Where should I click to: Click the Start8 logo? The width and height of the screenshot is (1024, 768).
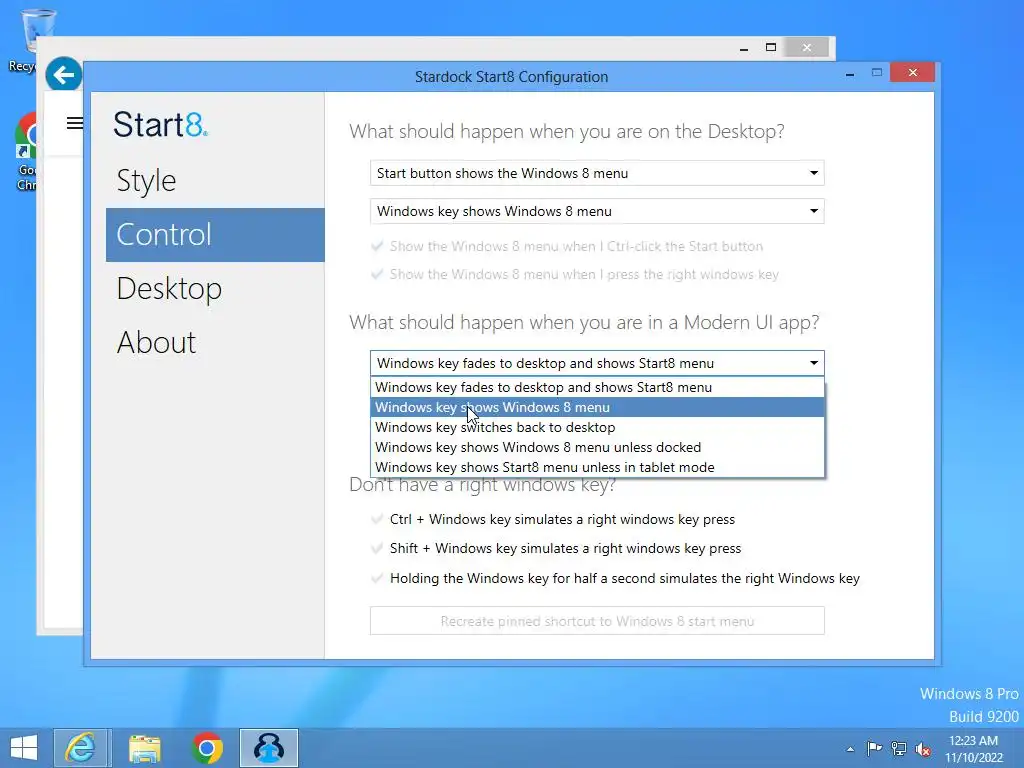(x=161, y=124)
